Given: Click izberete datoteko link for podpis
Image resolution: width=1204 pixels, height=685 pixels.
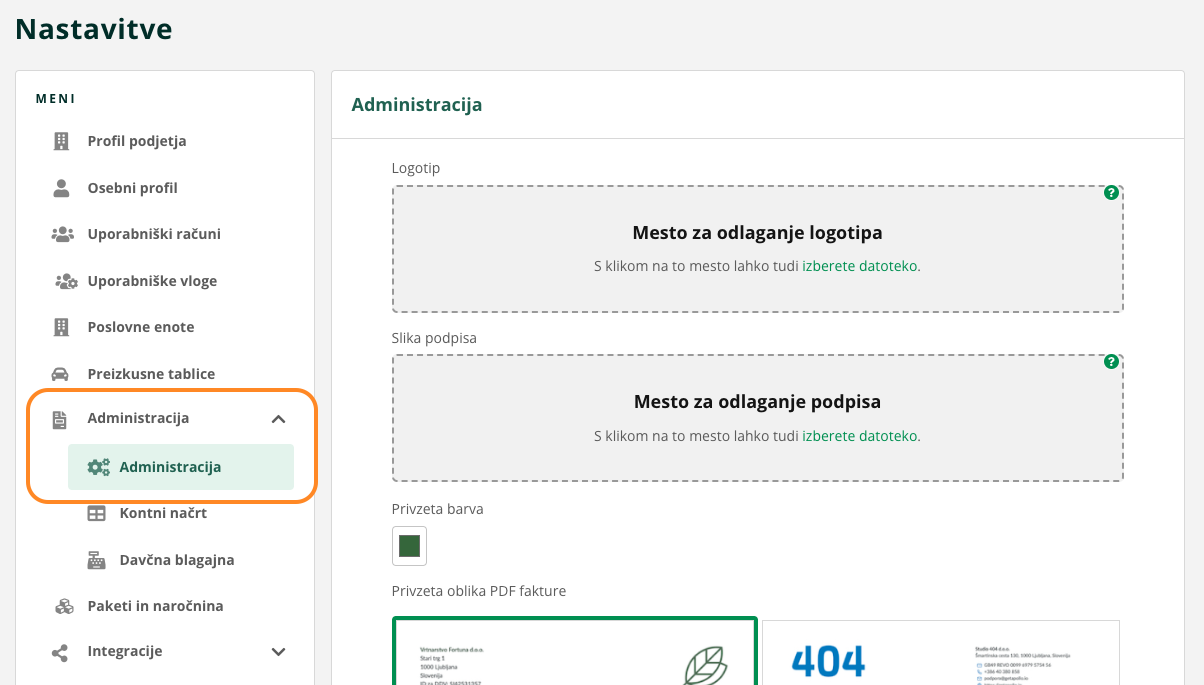Looking at the screenshot, I should [x=860, y=436].
